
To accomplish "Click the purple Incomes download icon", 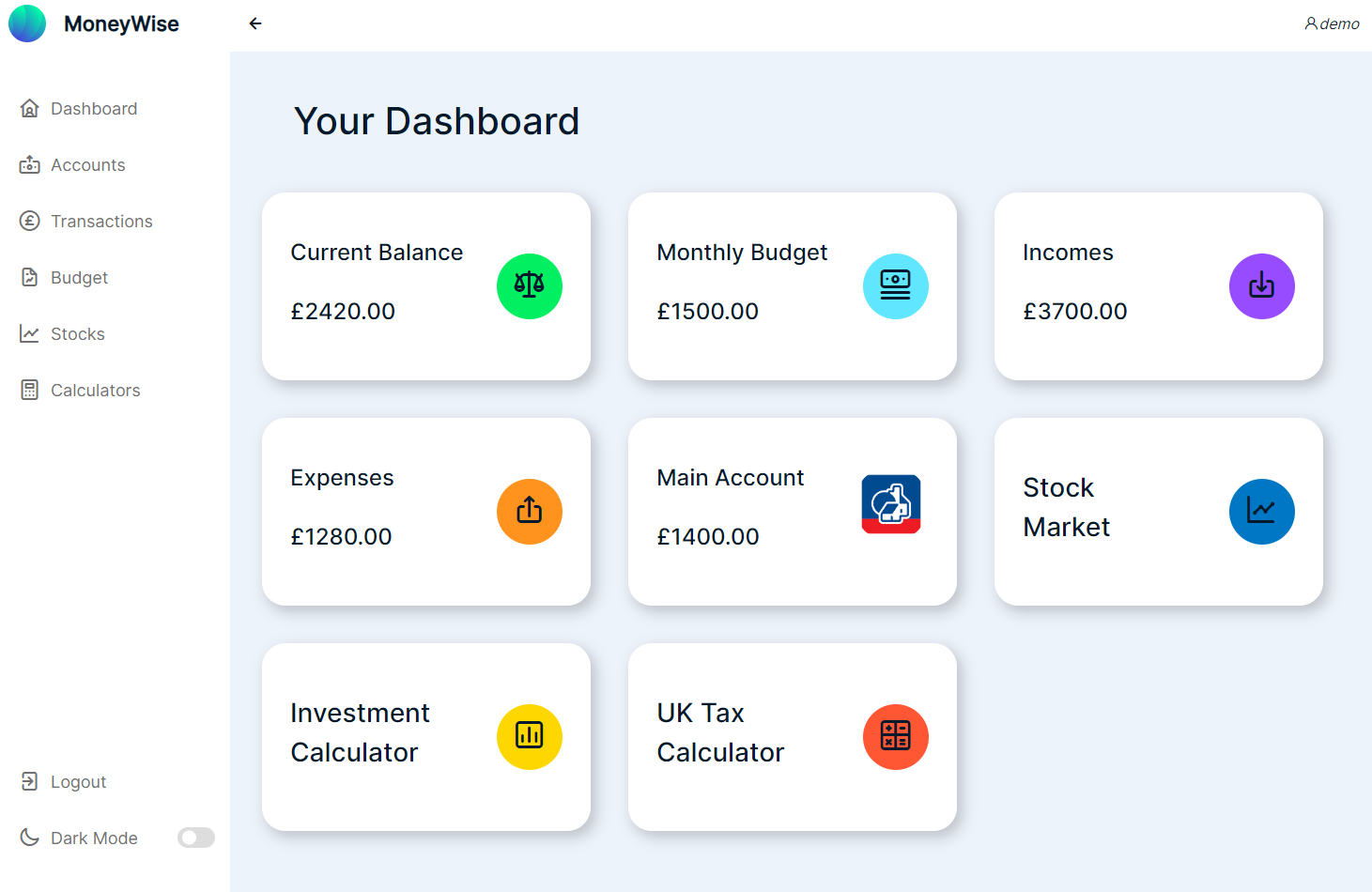I will coord(1262,286).
